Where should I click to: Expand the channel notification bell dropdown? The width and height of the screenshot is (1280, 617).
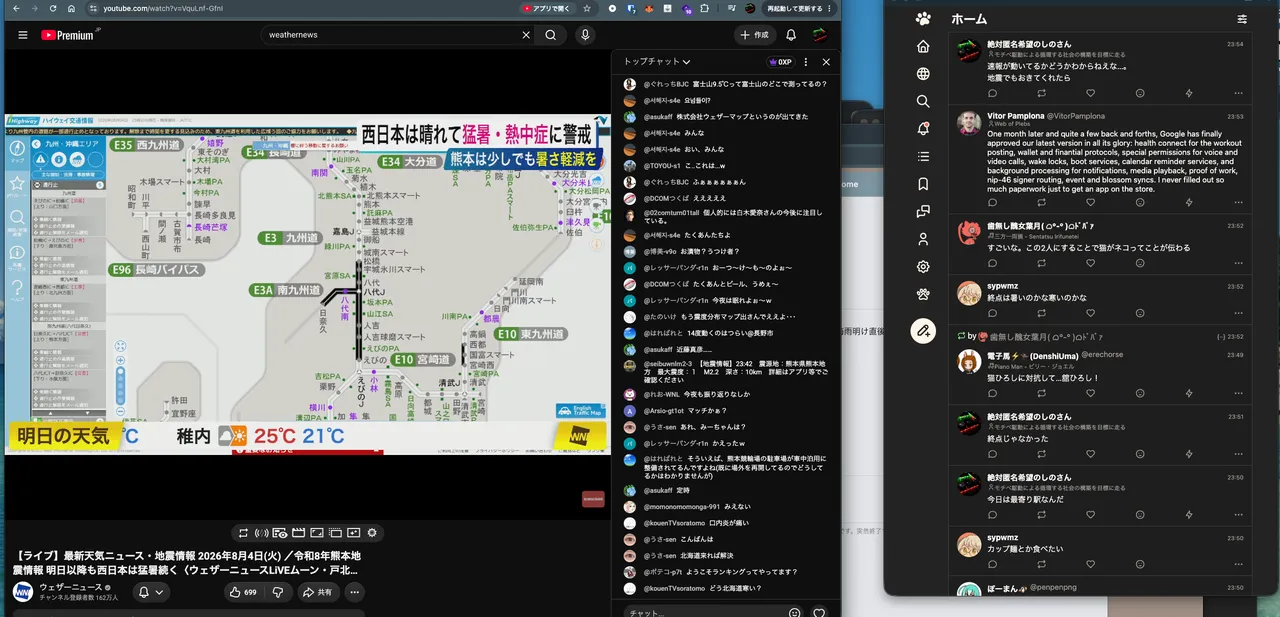[x=151, y=592]
